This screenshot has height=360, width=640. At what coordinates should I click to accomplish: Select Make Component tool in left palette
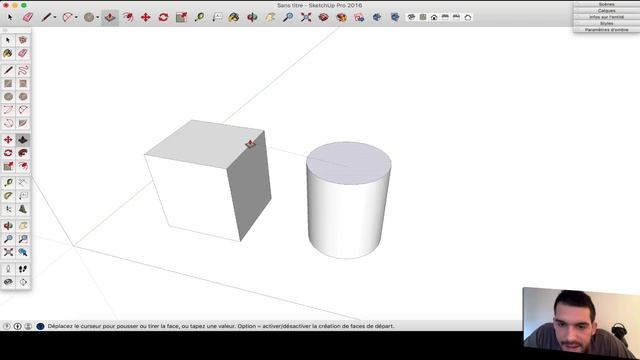23,40
